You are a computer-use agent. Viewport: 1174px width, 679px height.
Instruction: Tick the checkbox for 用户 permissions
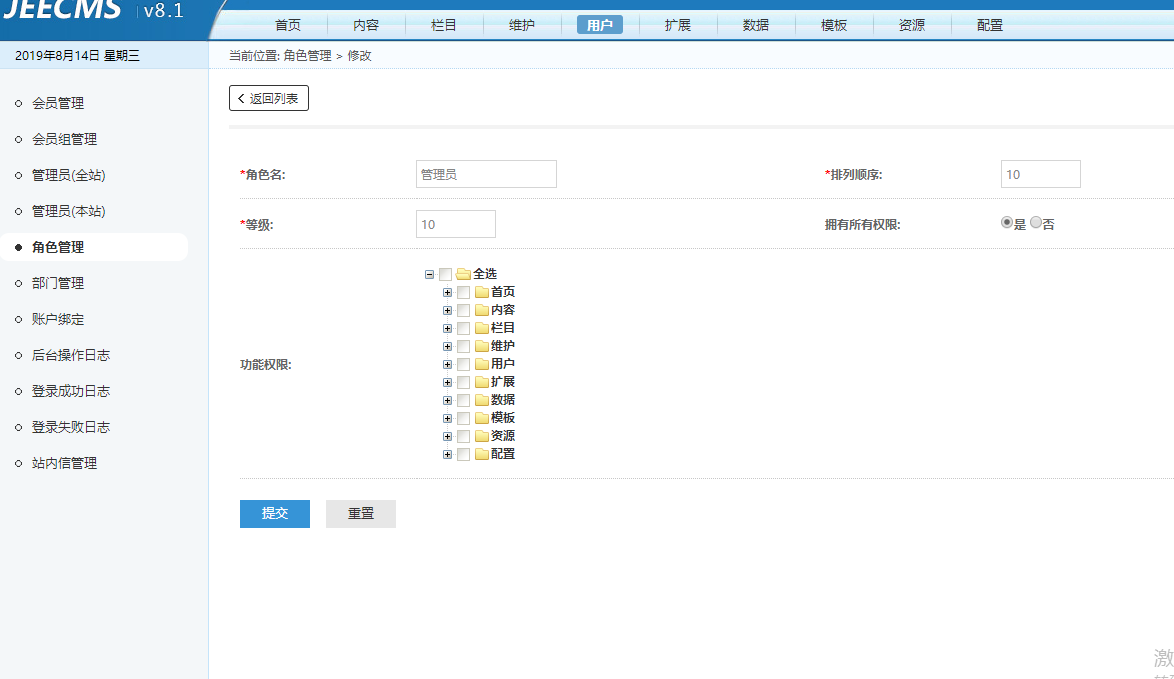[464, 364]
